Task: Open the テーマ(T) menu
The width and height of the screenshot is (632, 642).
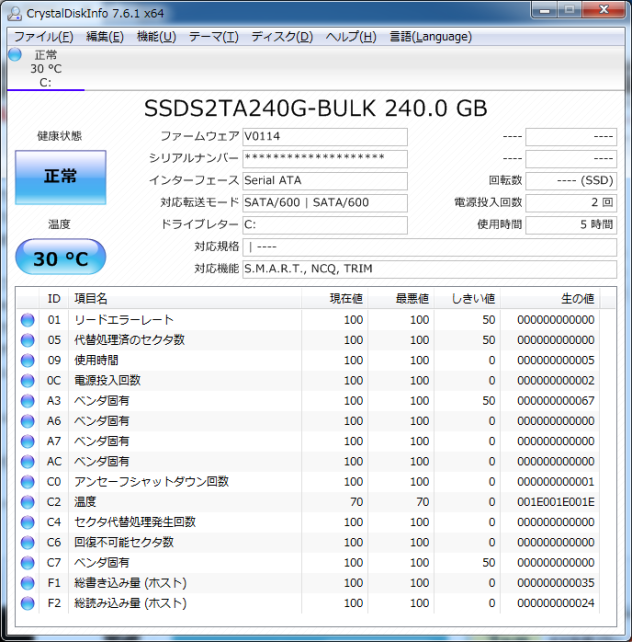Action: click(214, 37)
